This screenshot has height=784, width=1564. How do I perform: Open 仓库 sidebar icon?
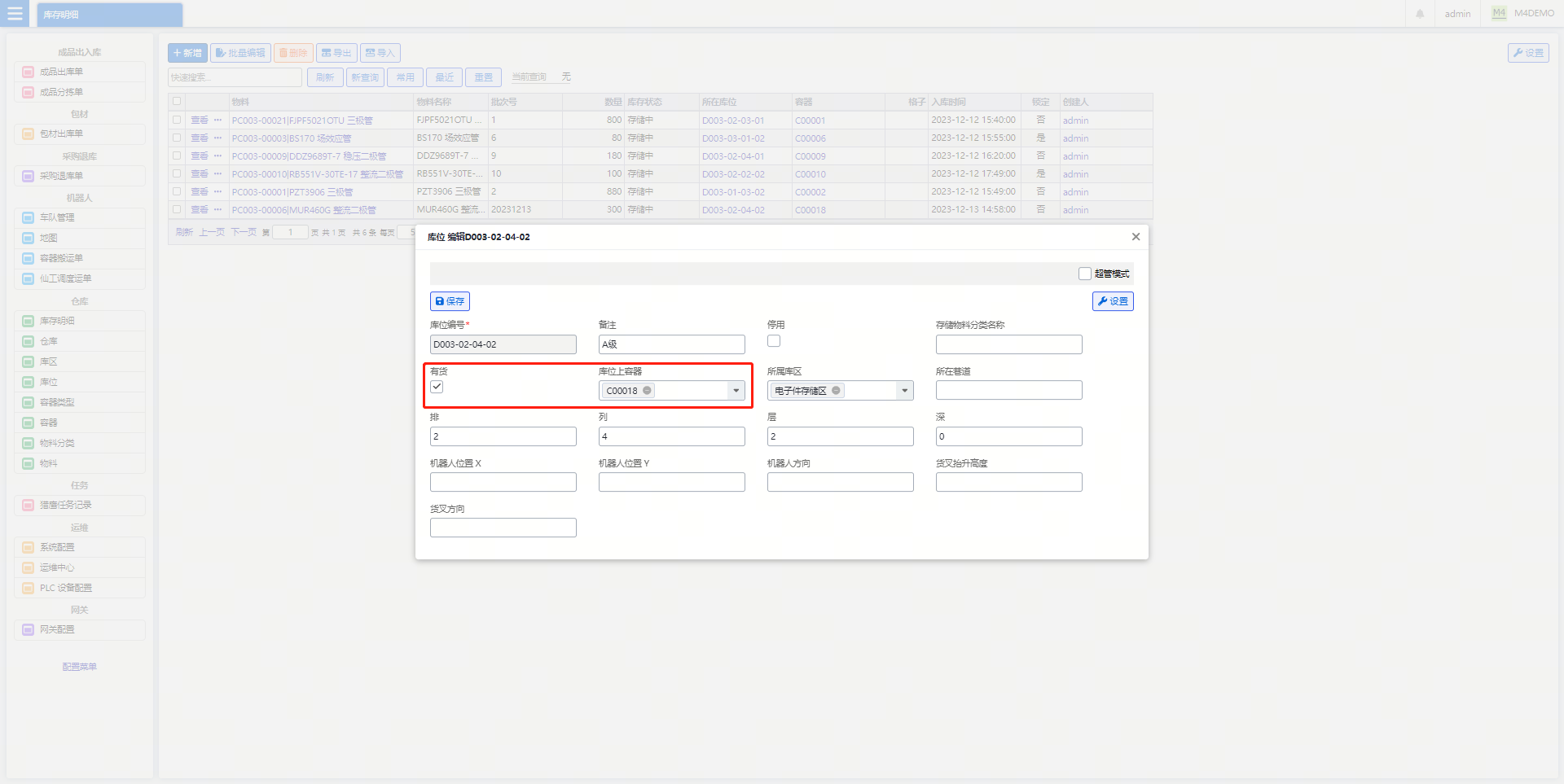point(29,342)
